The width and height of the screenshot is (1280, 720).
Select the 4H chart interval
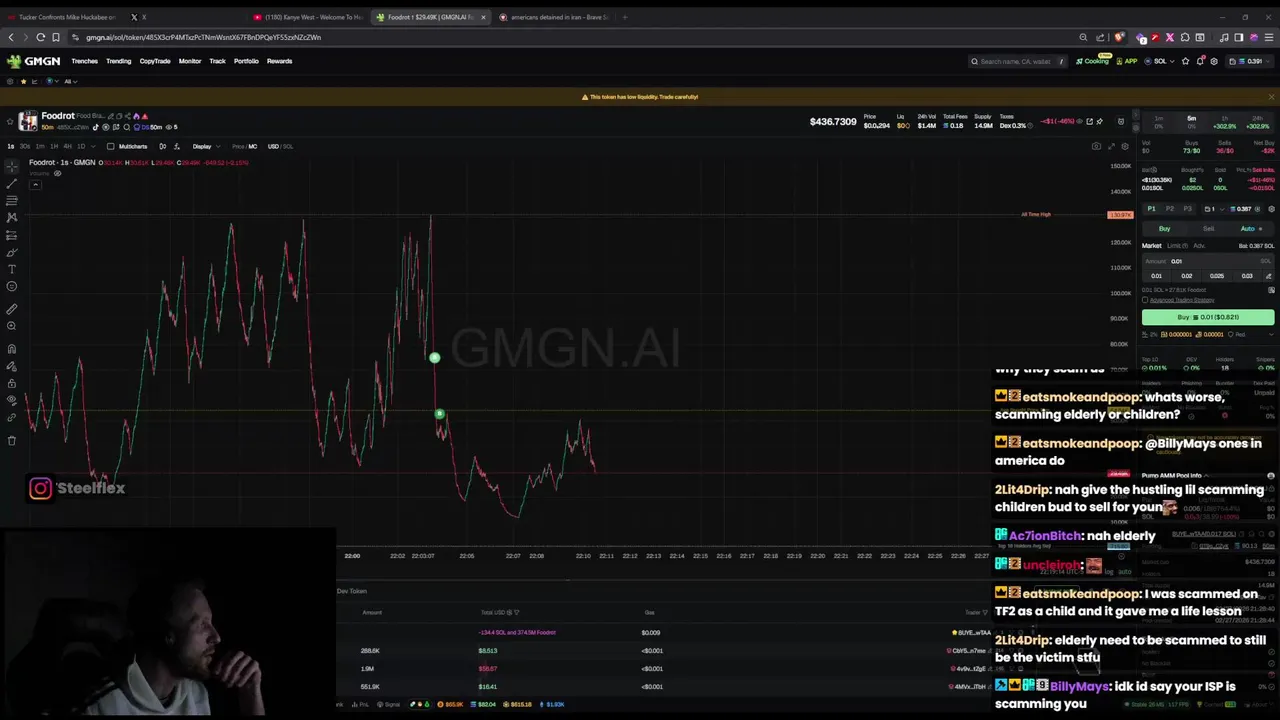click(x=68, y=146)
